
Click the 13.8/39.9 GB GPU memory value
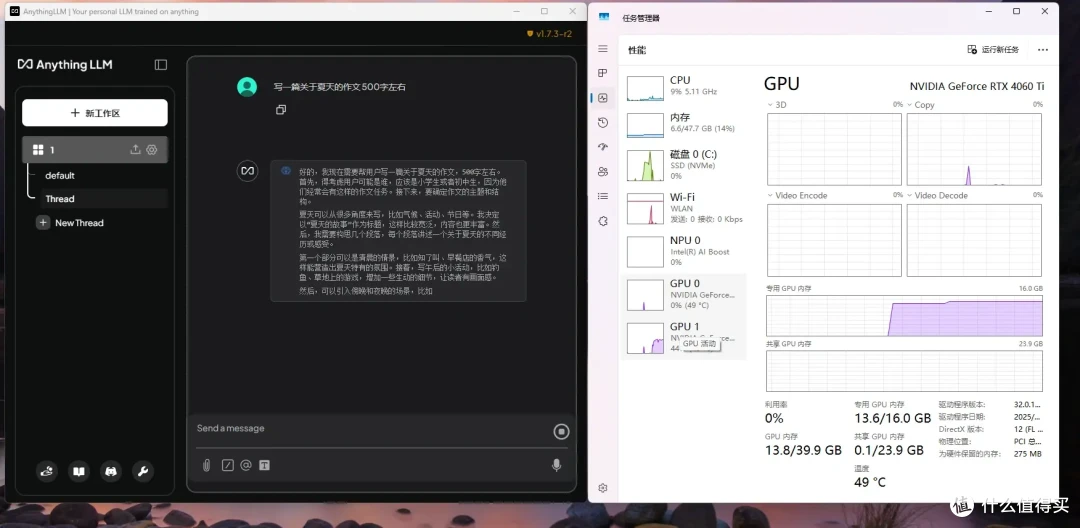click(x=803, y=450)
